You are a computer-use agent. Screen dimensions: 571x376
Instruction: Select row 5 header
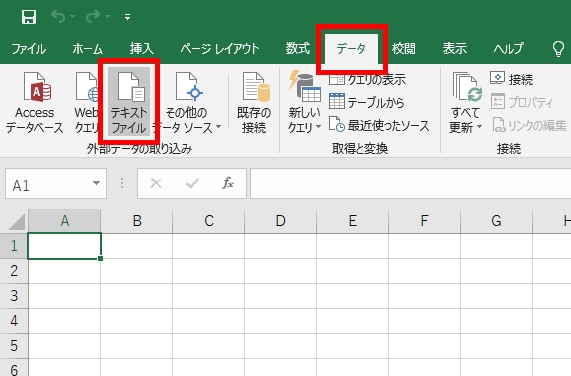14,346
